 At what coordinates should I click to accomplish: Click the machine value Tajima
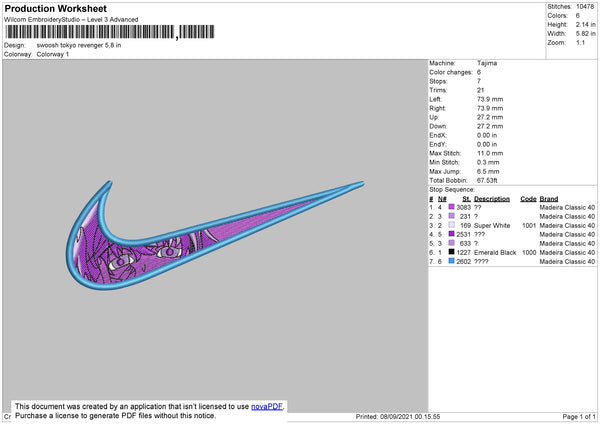point(487,63)
